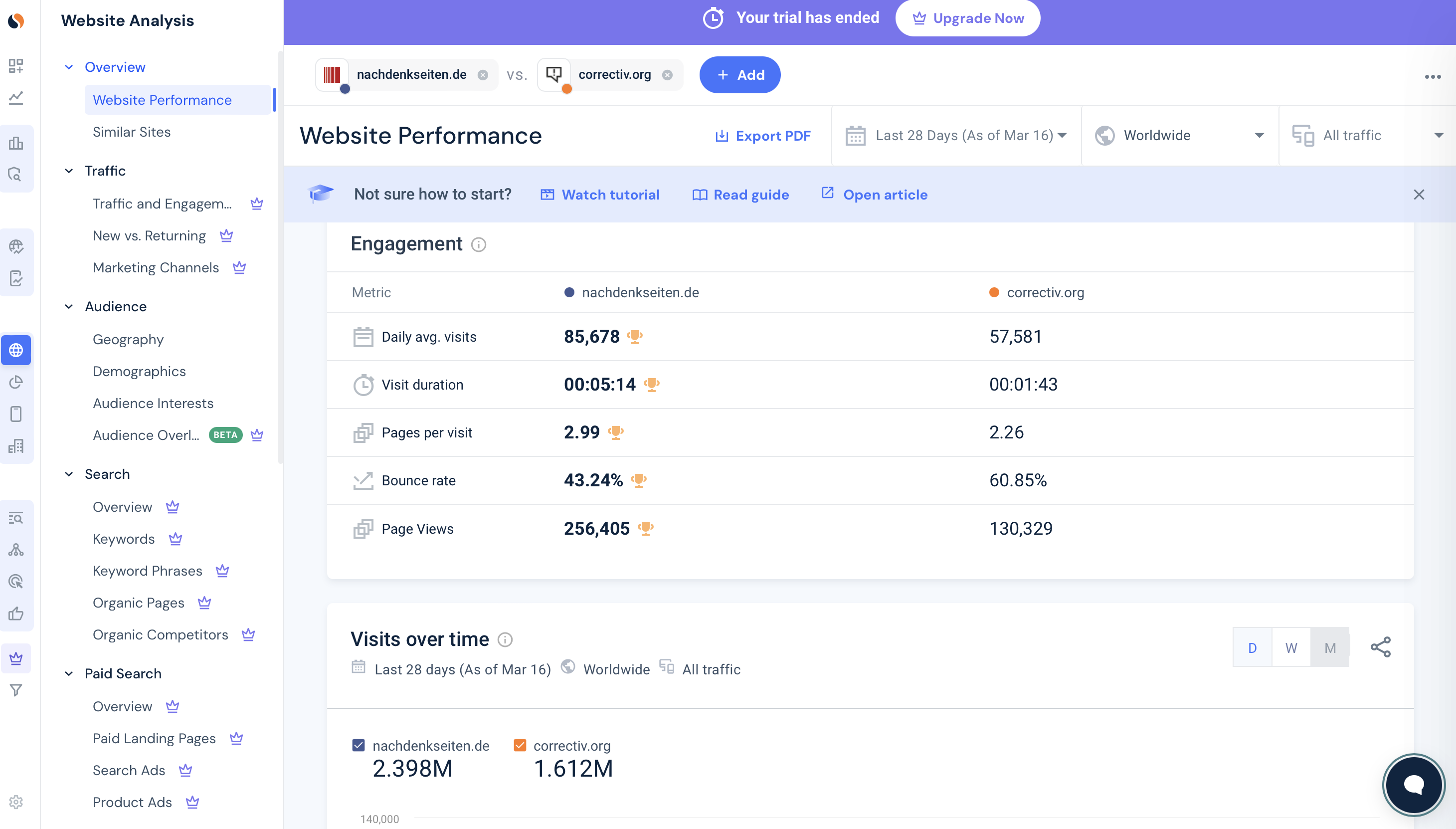Click the correctiv.org favicon icon

554,75
